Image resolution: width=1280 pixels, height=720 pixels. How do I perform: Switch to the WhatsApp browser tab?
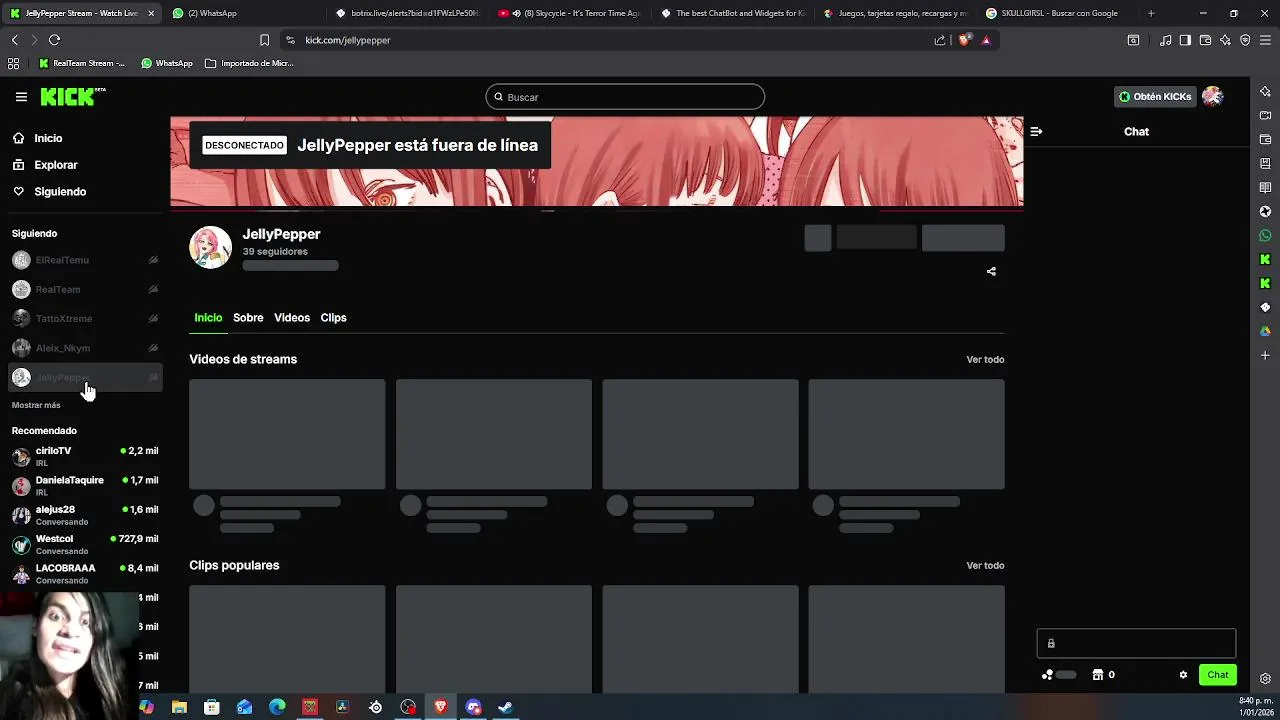coord(244,13)
